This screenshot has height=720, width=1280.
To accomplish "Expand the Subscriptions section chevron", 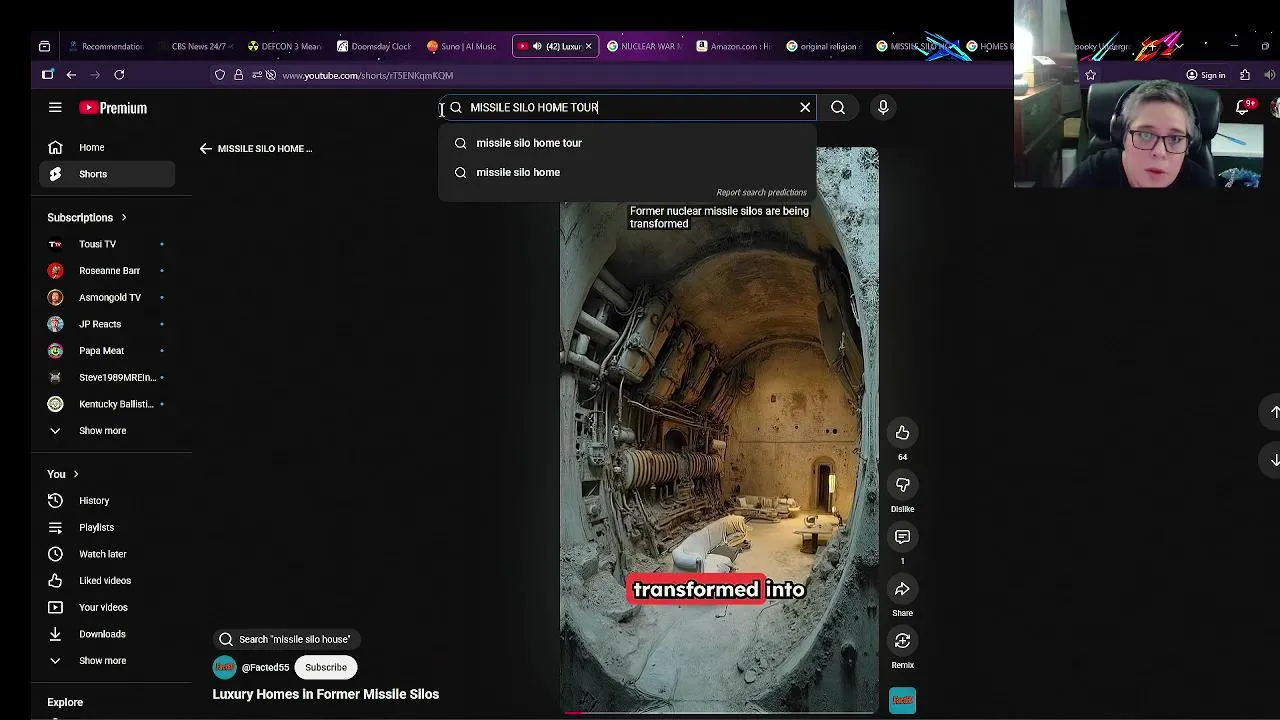I will [124, 217].
